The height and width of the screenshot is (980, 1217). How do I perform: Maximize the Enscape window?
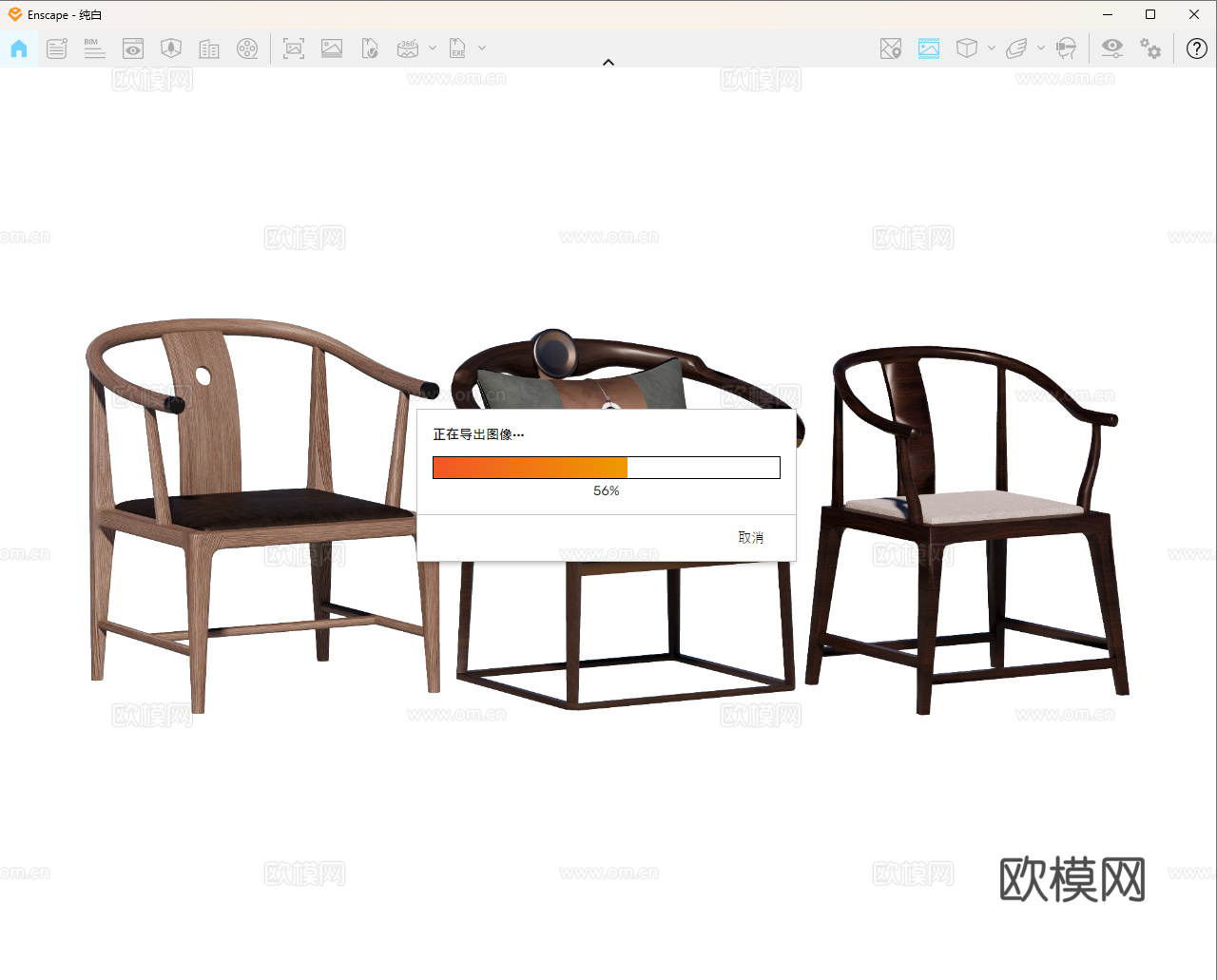[x=1150, y=14]
